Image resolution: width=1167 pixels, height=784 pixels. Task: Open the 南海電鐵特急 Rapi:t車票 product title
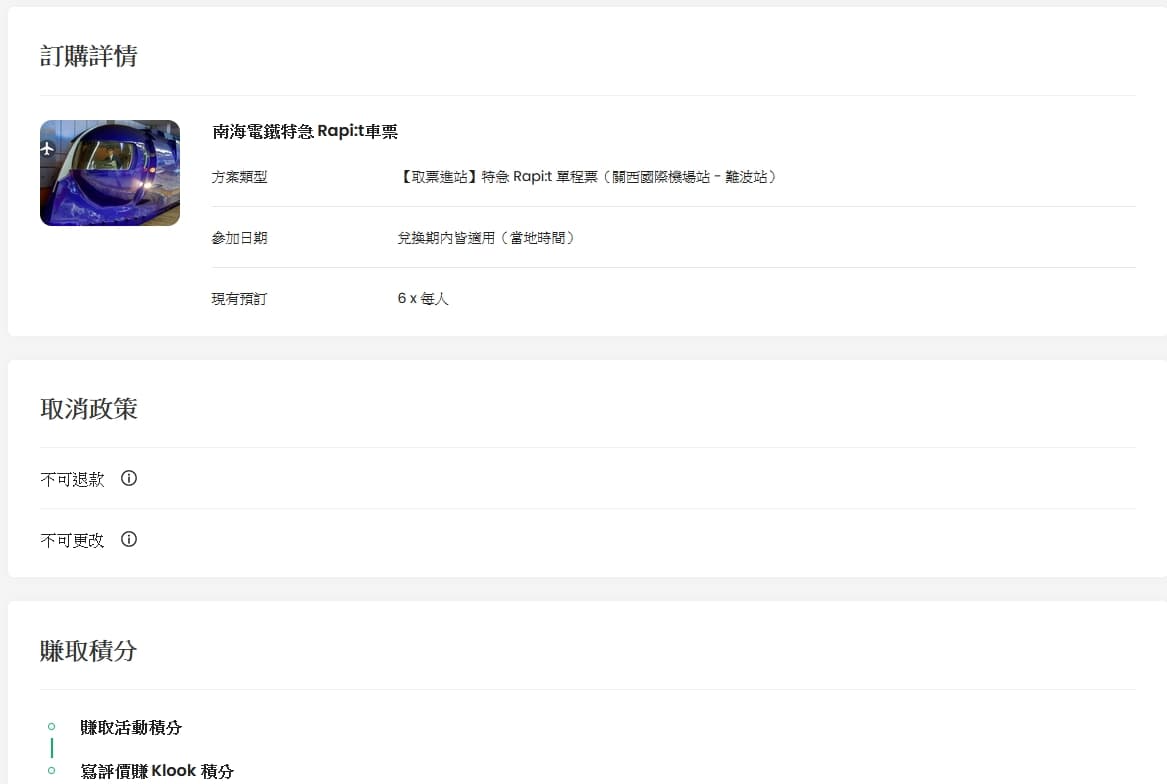pyautogui.click(x=305, y=131)
